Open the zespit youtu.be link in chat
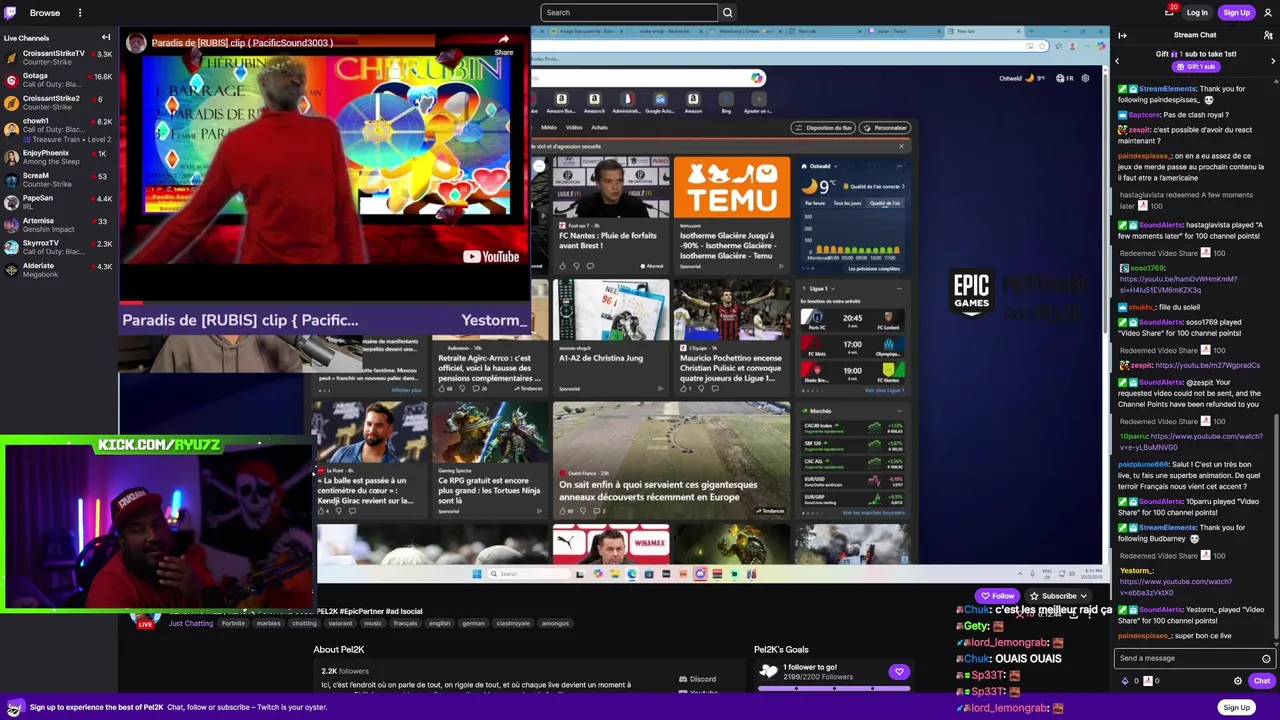Image resolution: width=1280 pixels, height=720 pixels. 1207,365
